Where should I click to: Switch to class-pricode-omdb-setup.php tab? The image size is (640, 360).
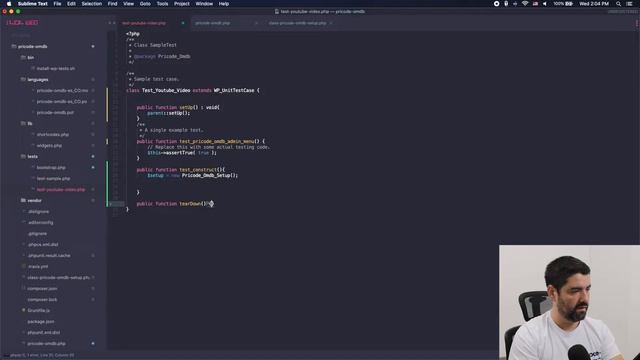pos(297,23)
